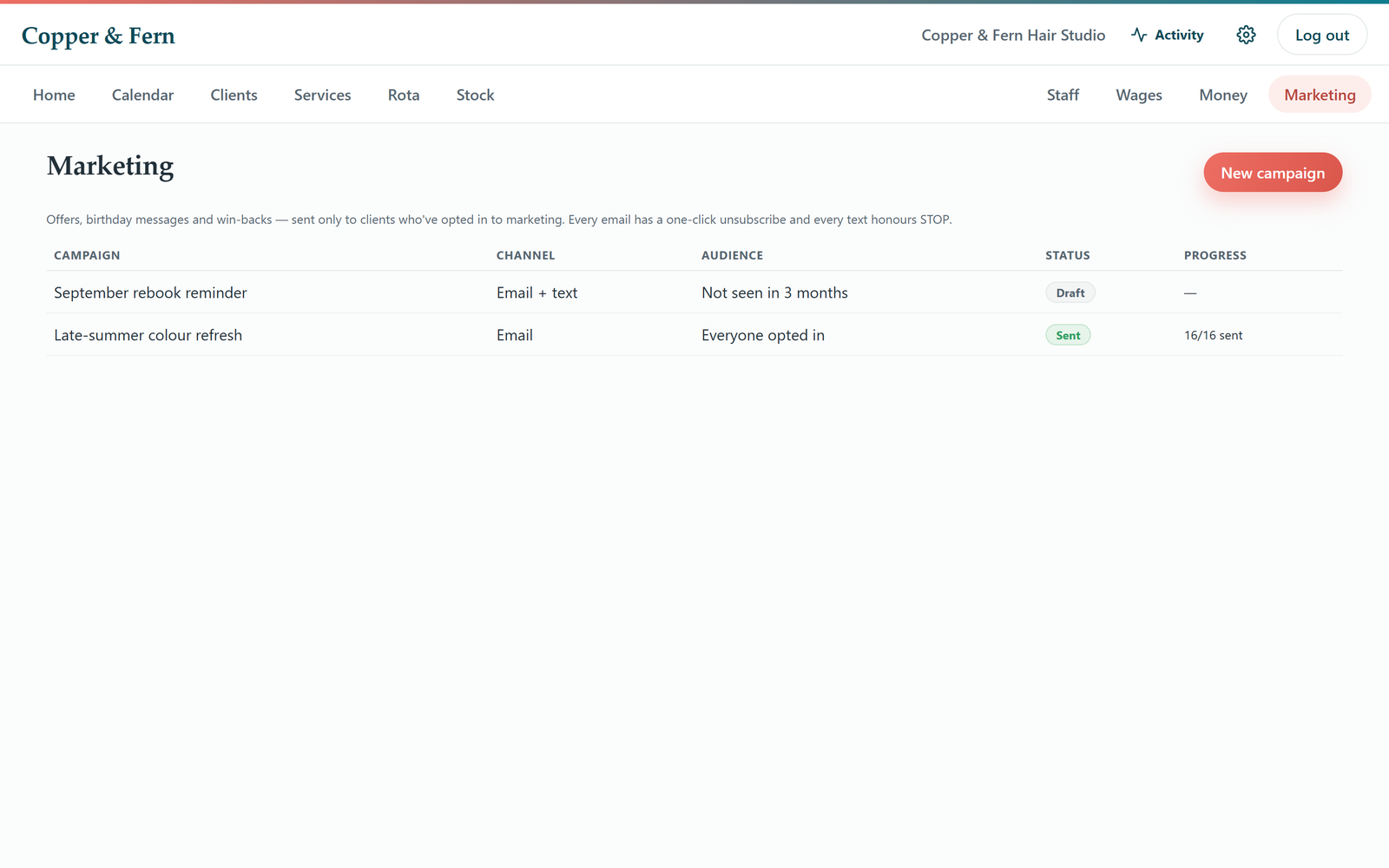This screenshot has height=868, width=1389.
Task: Open the settings gear icon
Action: [x=1246, y=35]
